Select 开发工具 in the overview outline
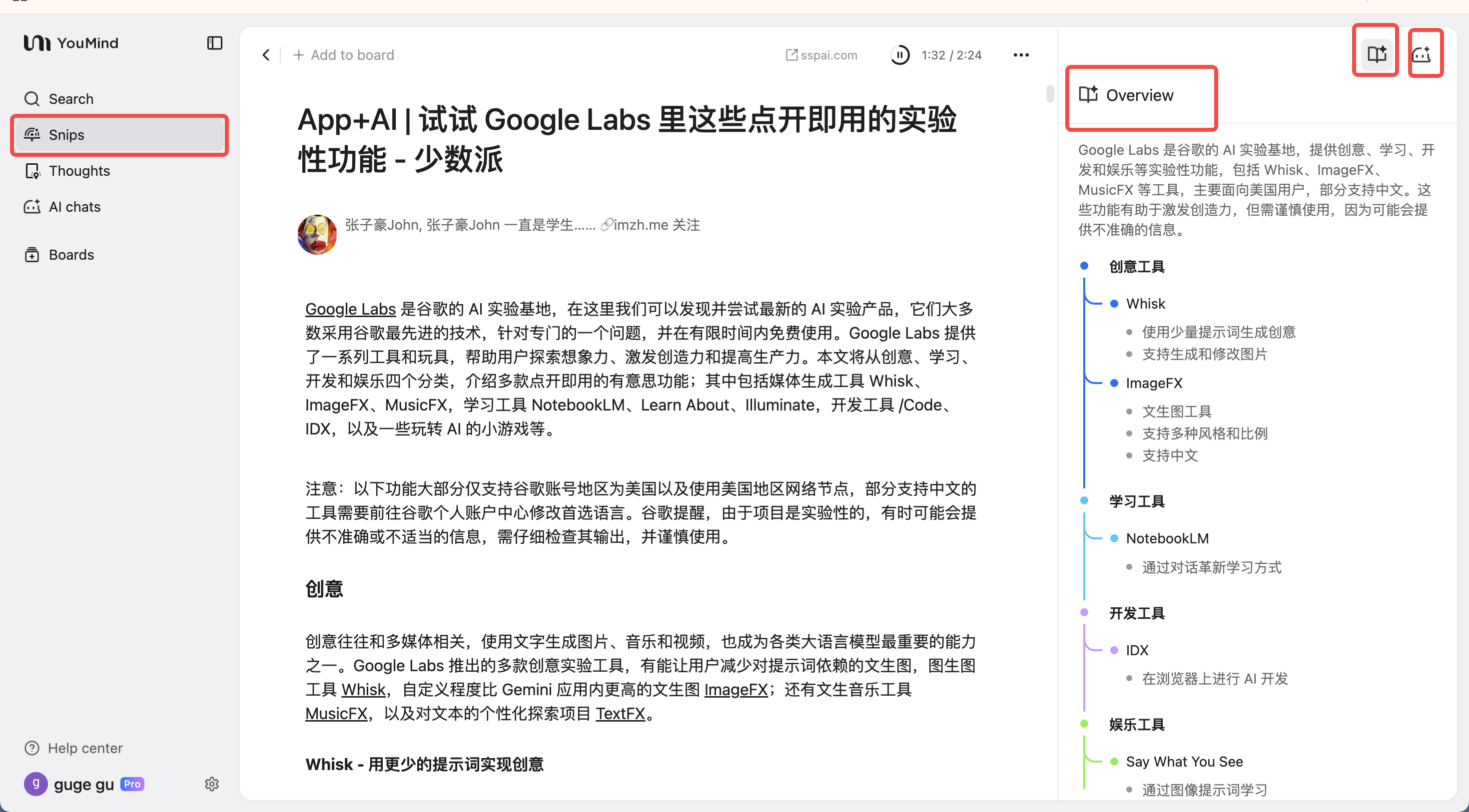Screen dimensions: 1469x812 (x=1137, y=613)
